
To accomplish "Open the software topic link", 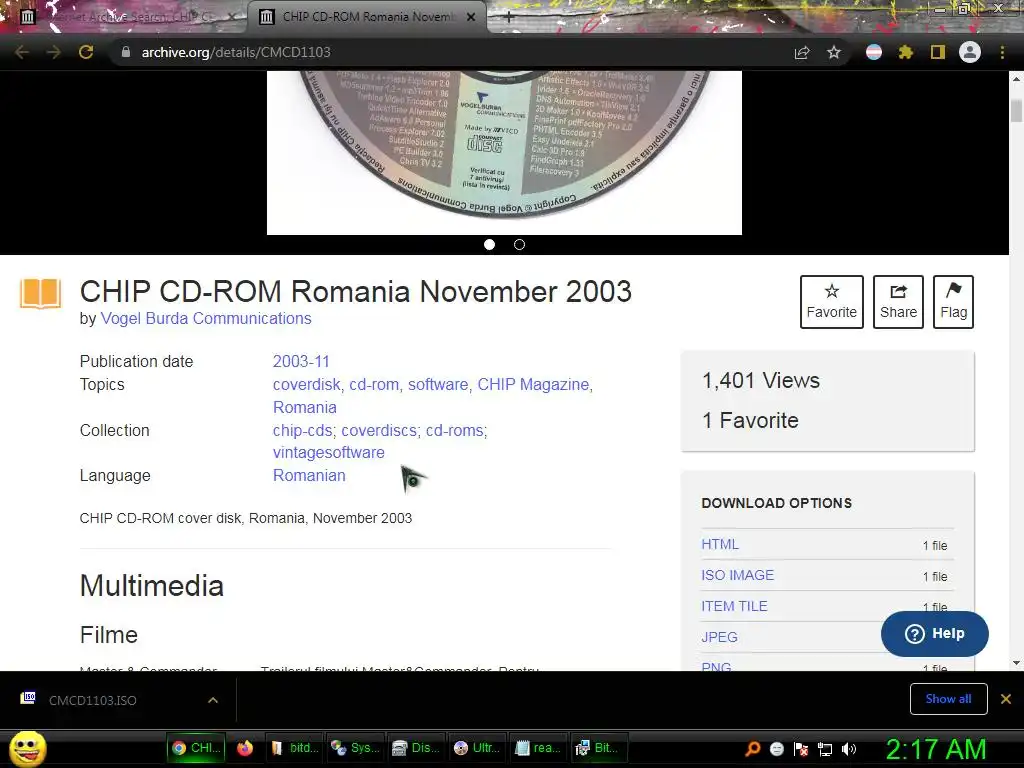I will coord(438,384).
